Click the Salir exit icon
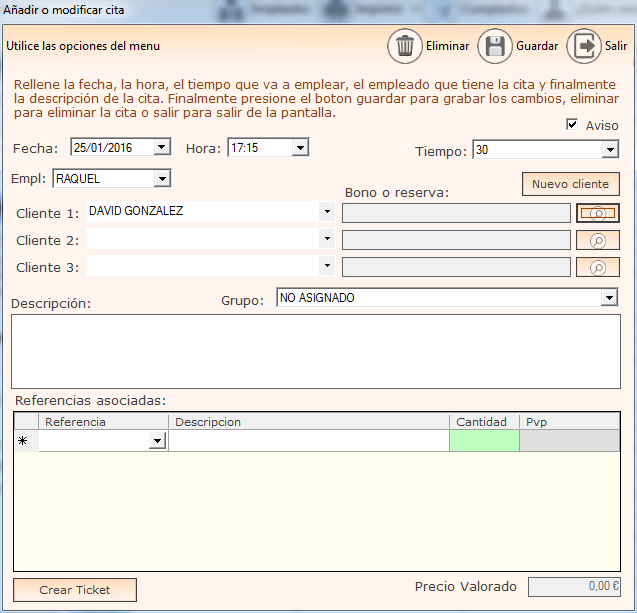Screen dimensions: 637x613 click(x=584, y=46)
